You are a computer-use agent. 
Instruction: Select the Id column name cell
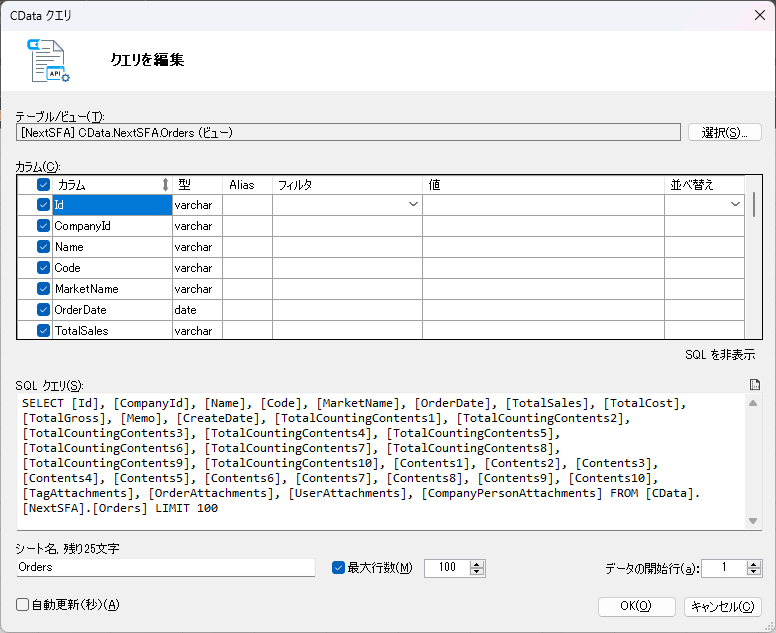tap(112, 205)
